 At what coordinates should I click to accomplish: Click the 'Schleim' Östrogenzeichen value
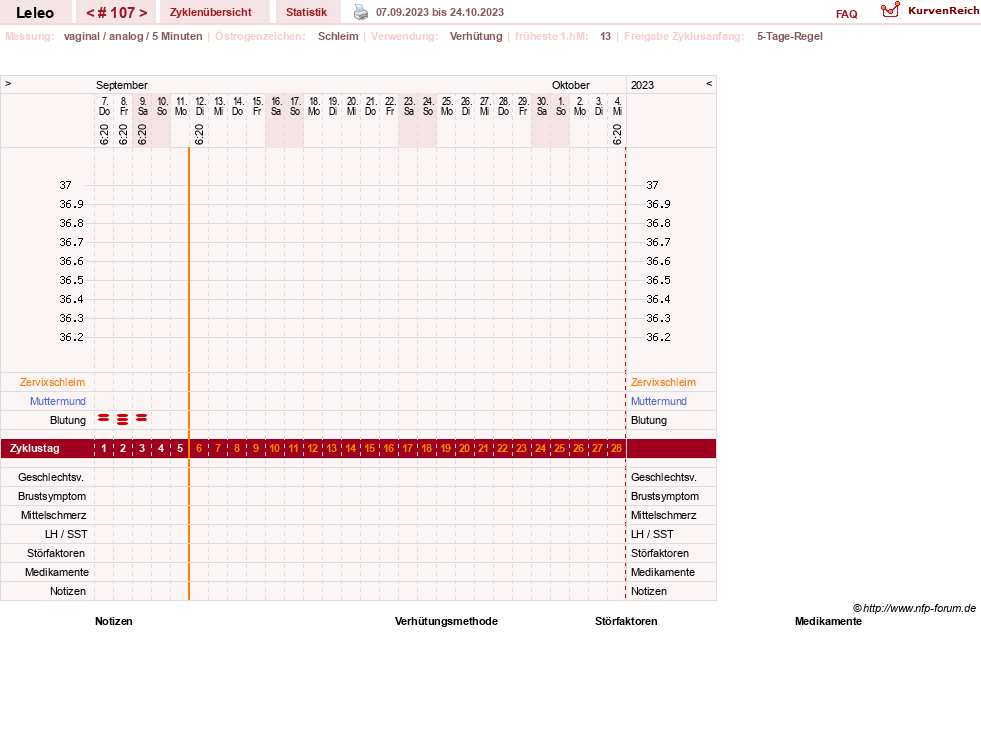(x=338, y=36)
